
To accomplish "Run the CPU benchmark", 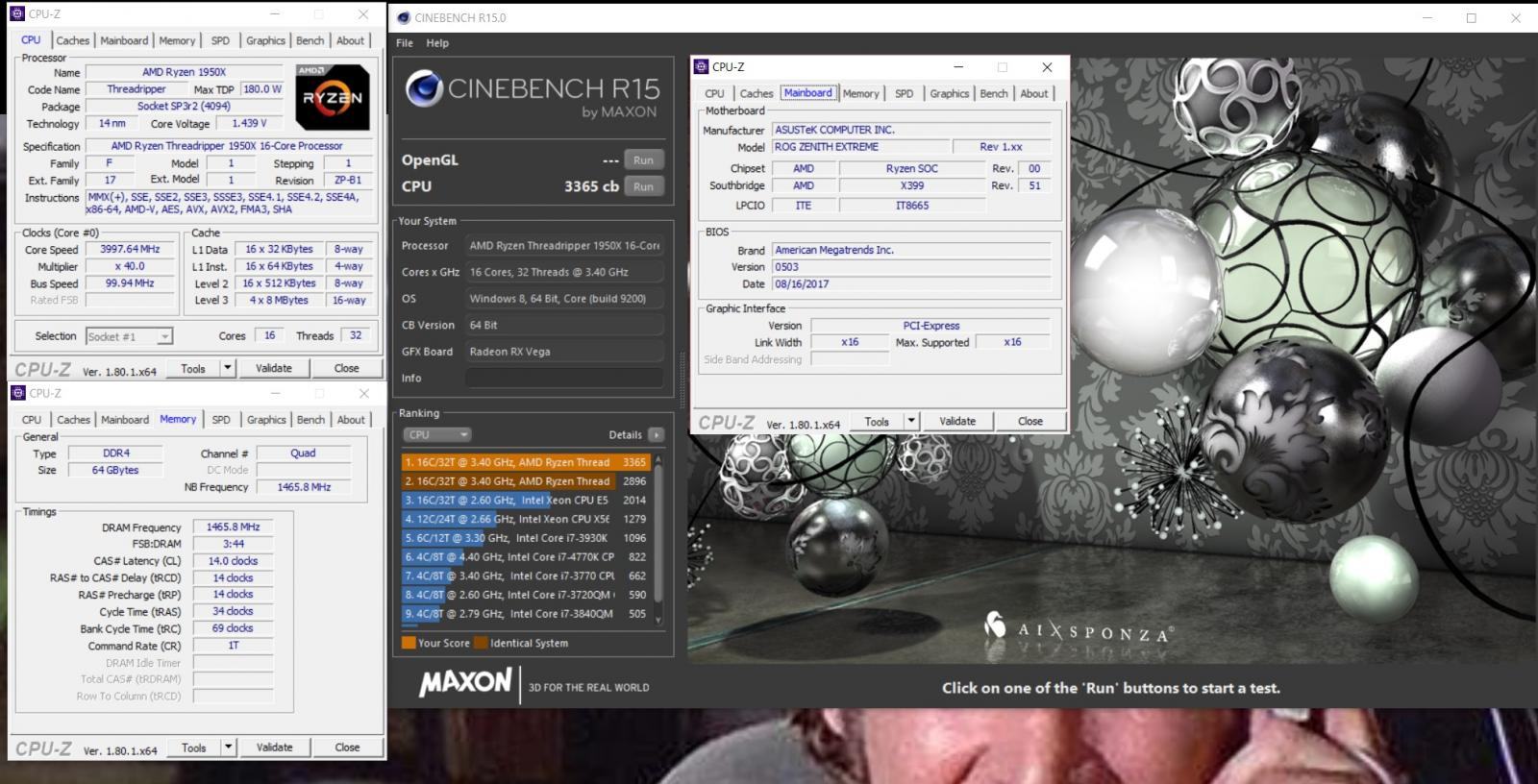I will tap(643, 186).
